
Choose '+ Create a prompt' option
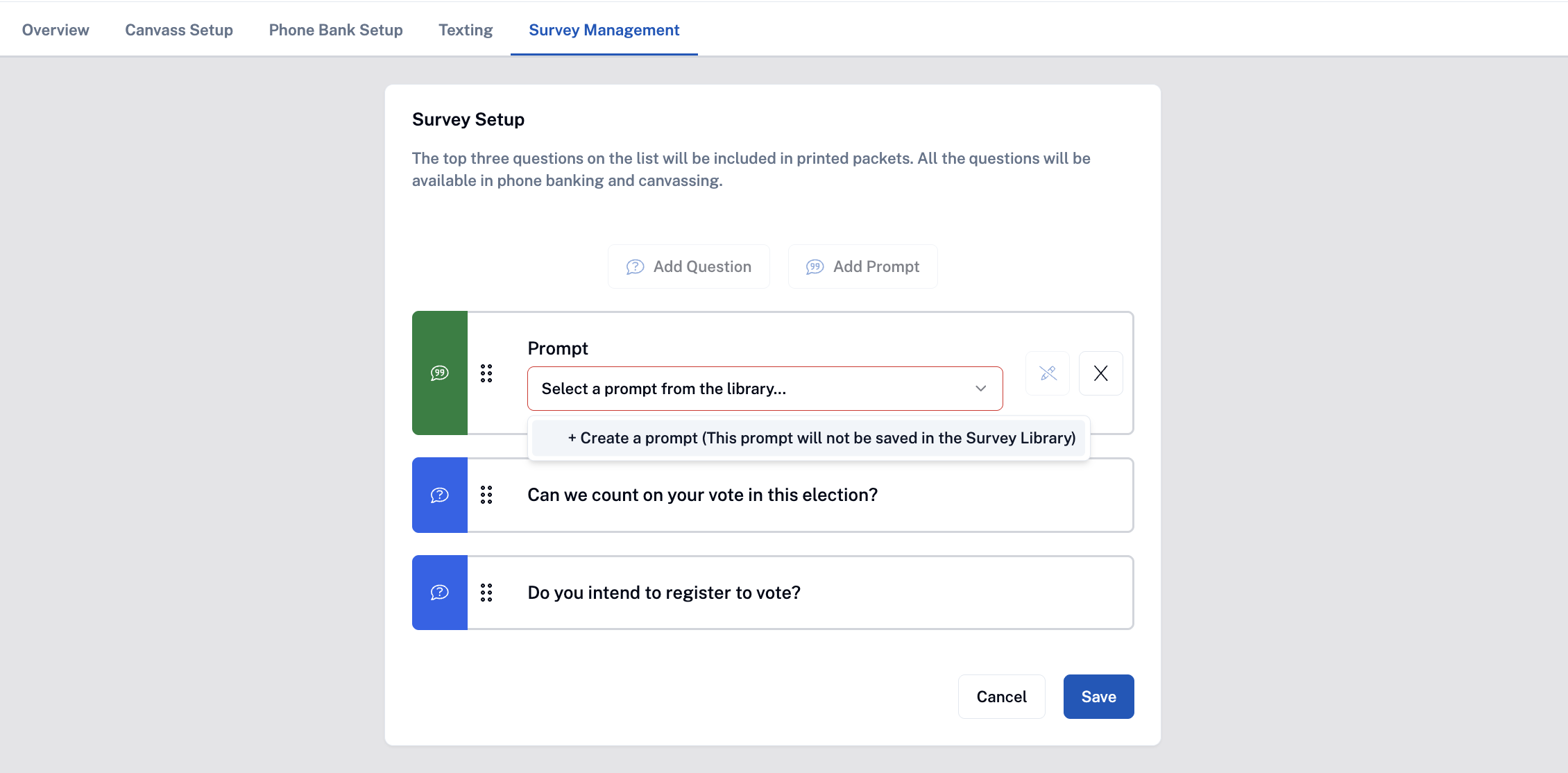tap(809, 438)
